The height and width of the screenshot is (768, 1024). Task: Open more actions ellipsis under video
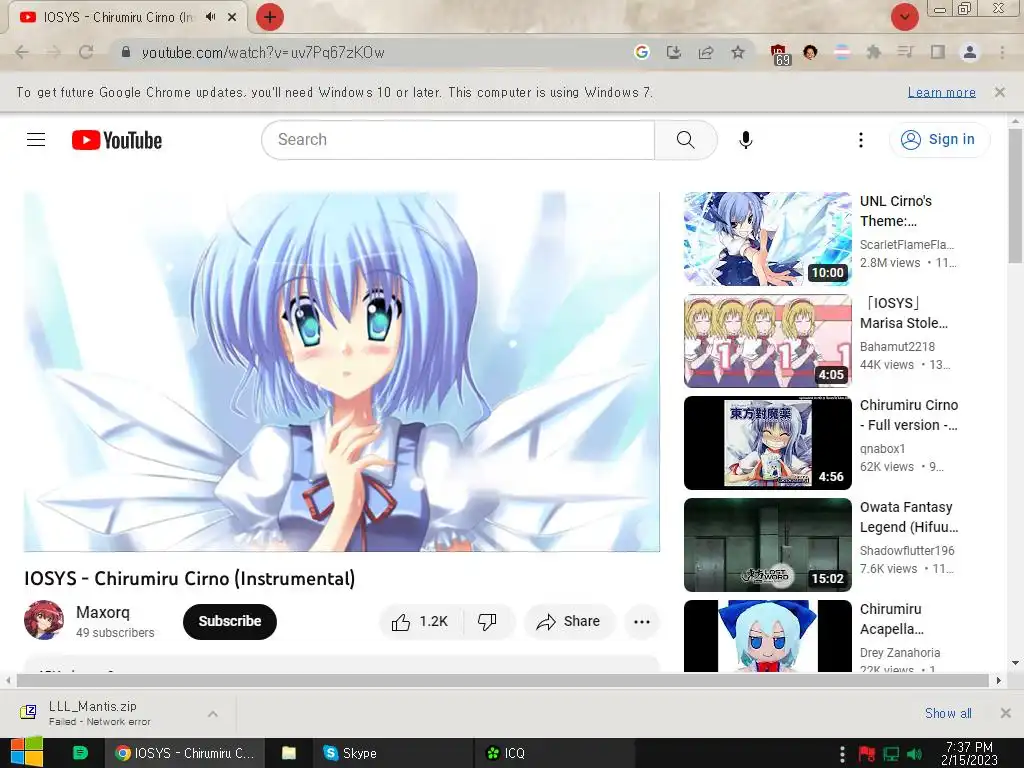click(x=642, y=622)
